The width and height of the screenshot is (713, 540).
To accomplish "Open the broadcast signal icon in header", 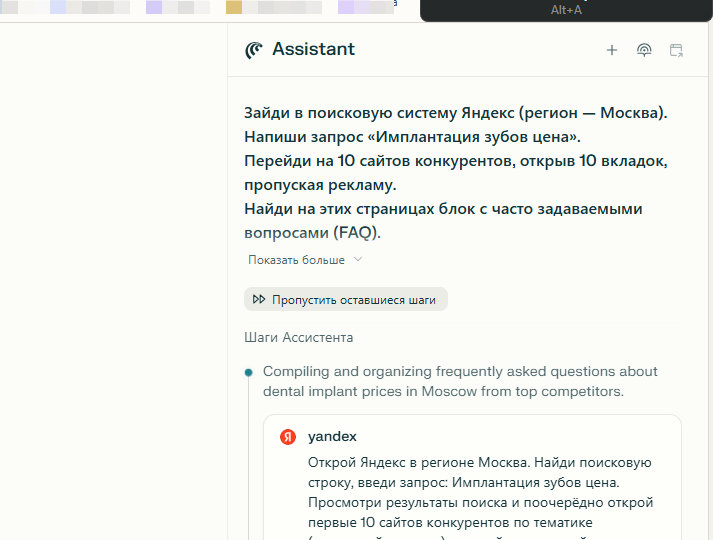I will pyautogui.click(x=644, y=50).
